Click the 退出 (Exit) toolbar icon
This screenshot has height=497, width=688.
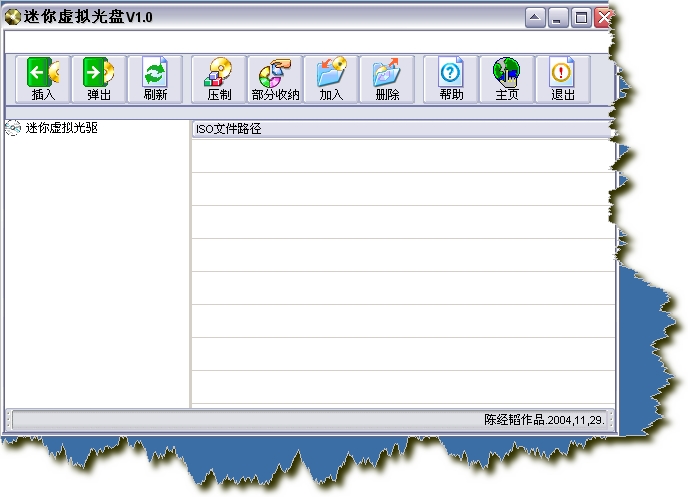(x=563, y=79)
